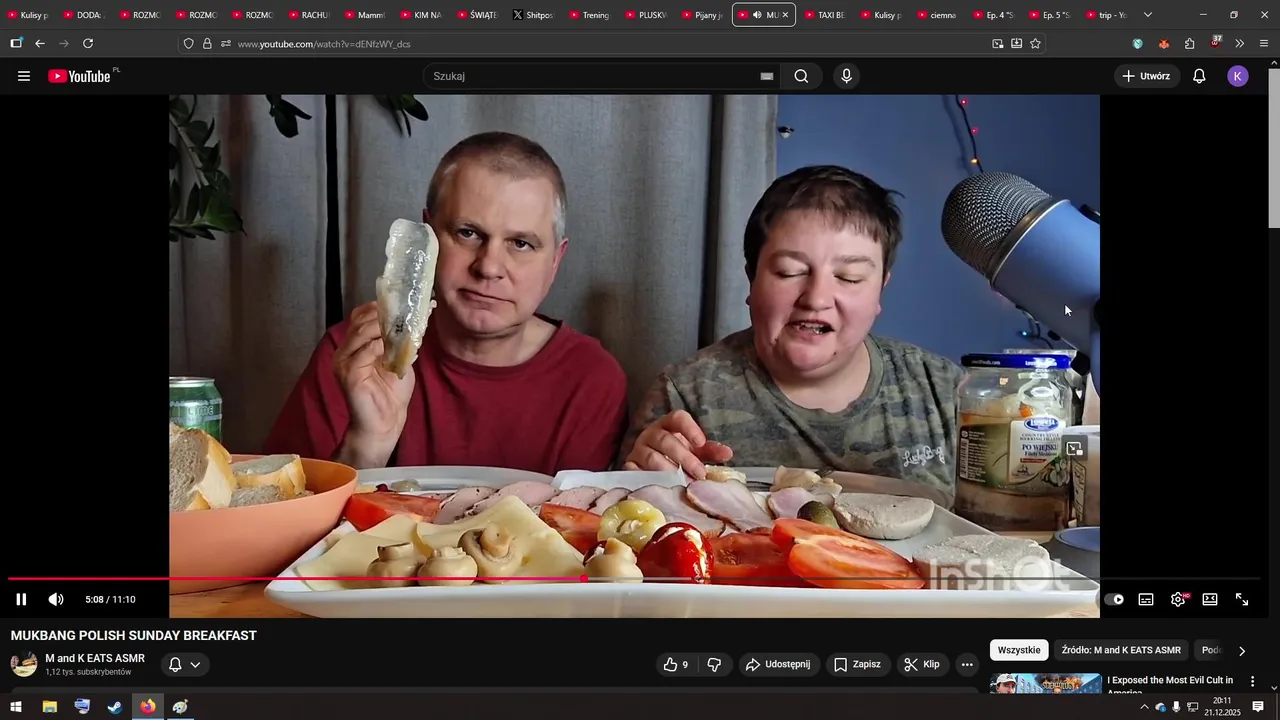Open Windows notification center icon

(x=1258, y=707)
